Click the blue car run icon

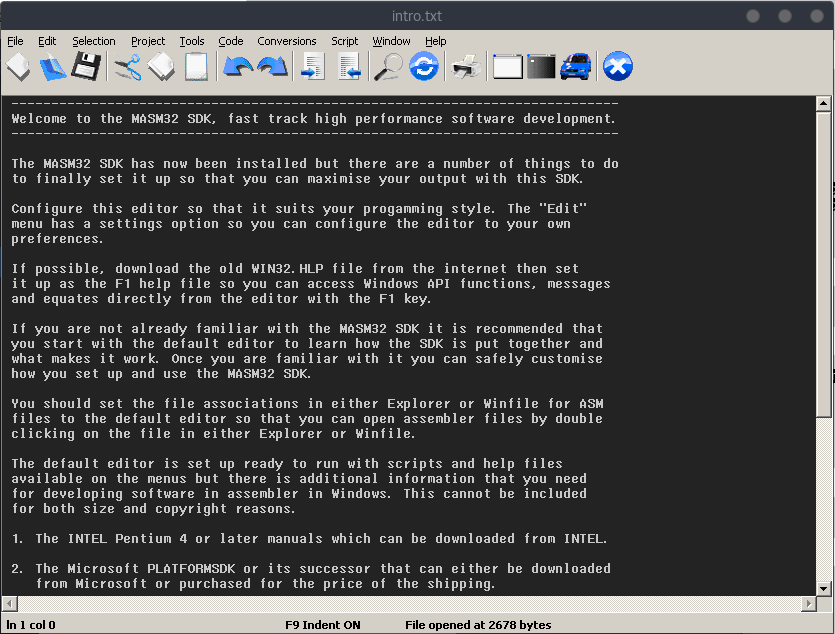[576, 67]
